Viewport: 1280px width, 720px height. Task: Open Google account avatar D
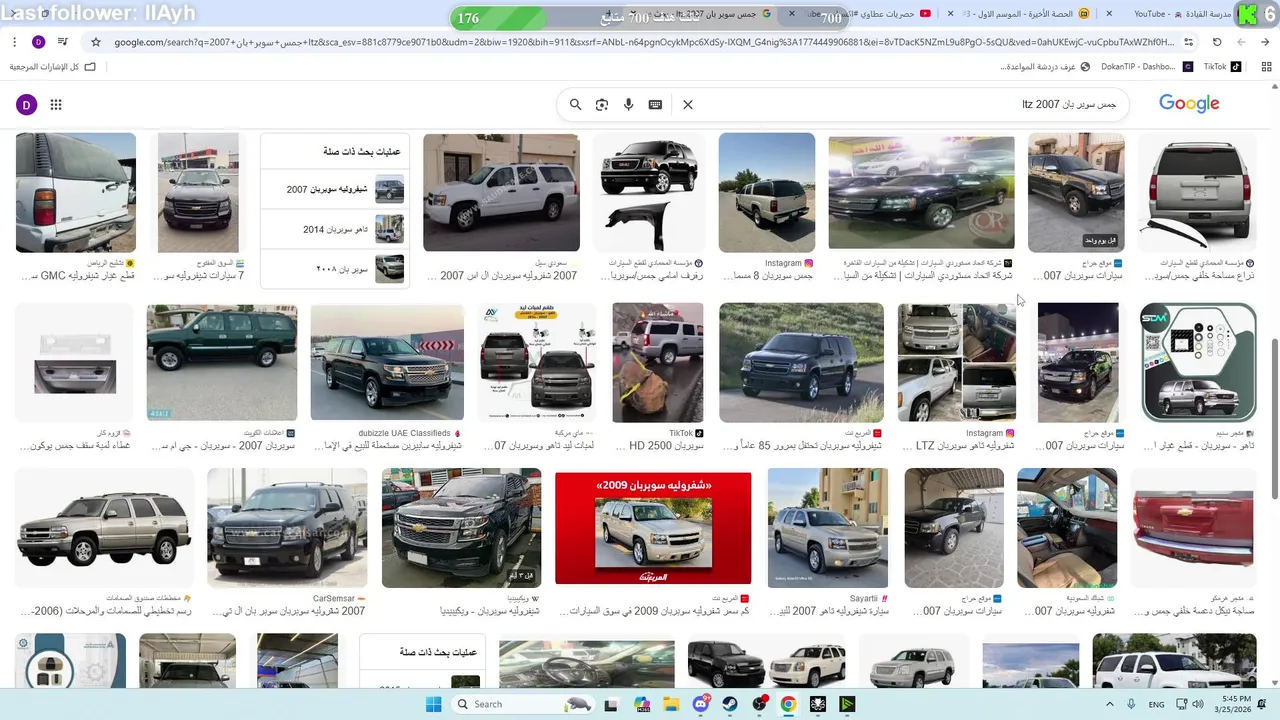coord(26,105)
